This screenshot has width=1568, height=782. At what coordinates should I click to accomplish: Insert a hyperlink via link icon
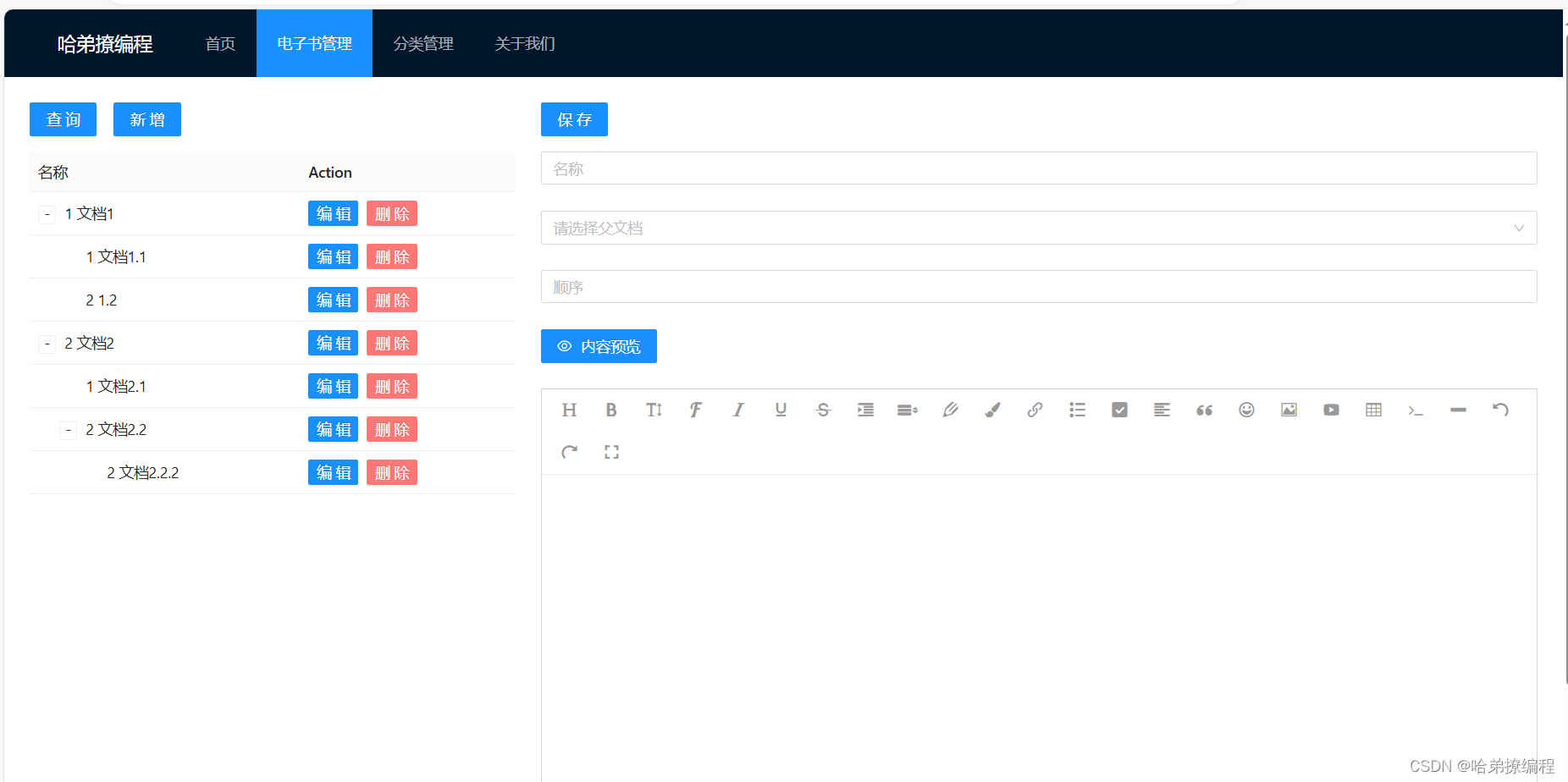tap(1035, 410)
